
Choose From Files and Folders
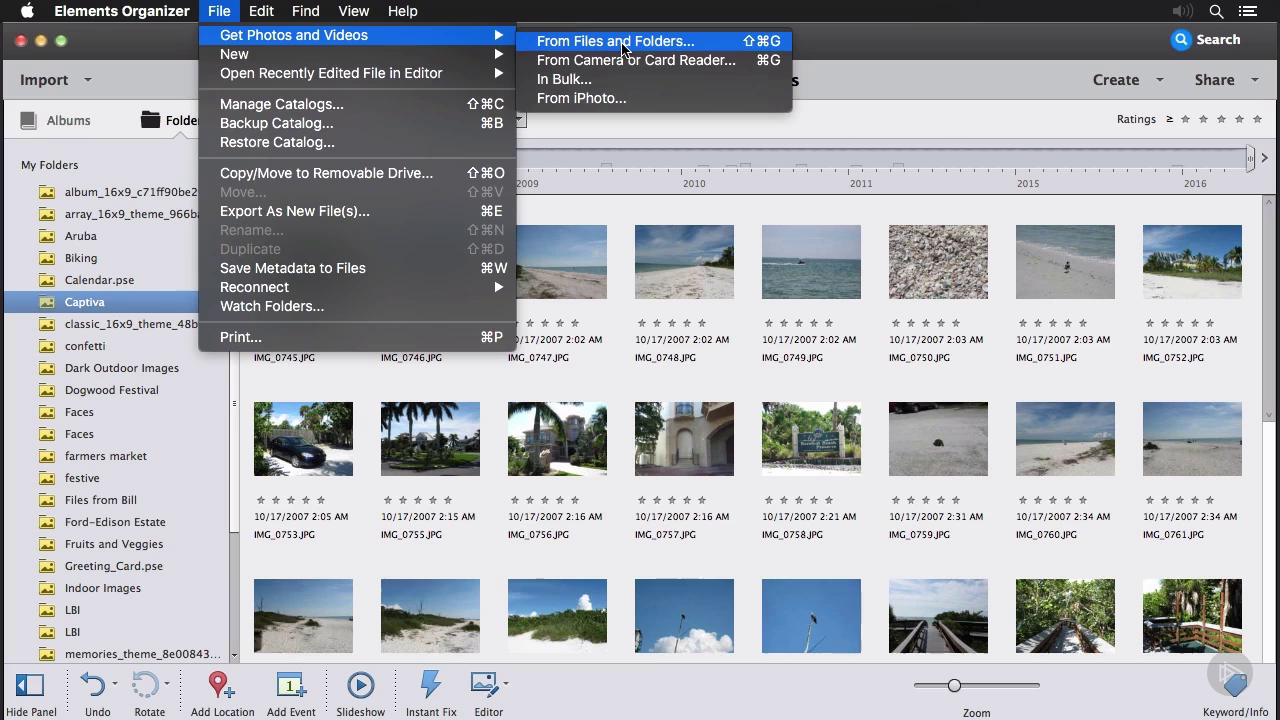pyautogui.click(x=654, y=41)
